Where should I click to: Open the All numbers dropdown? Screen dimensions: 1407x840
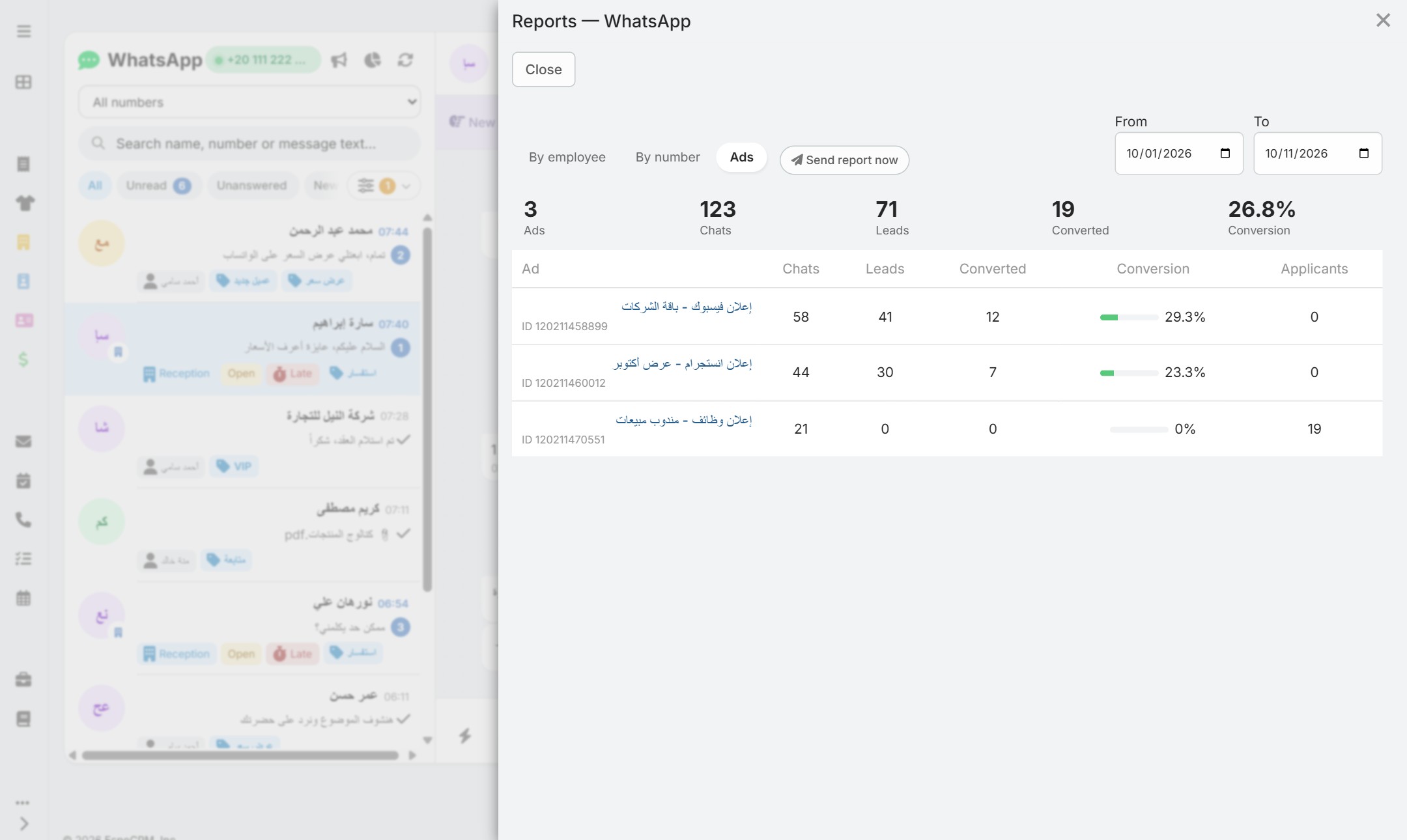249,102
